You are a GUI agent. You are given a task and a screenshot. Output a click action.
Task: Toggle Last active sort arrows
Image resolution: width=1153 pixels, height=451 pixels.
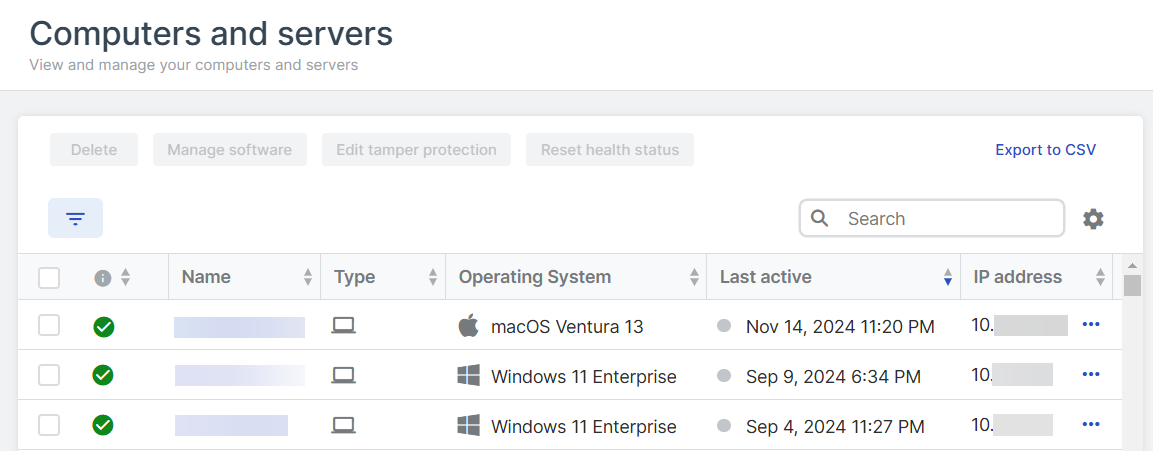click(948, 278)
